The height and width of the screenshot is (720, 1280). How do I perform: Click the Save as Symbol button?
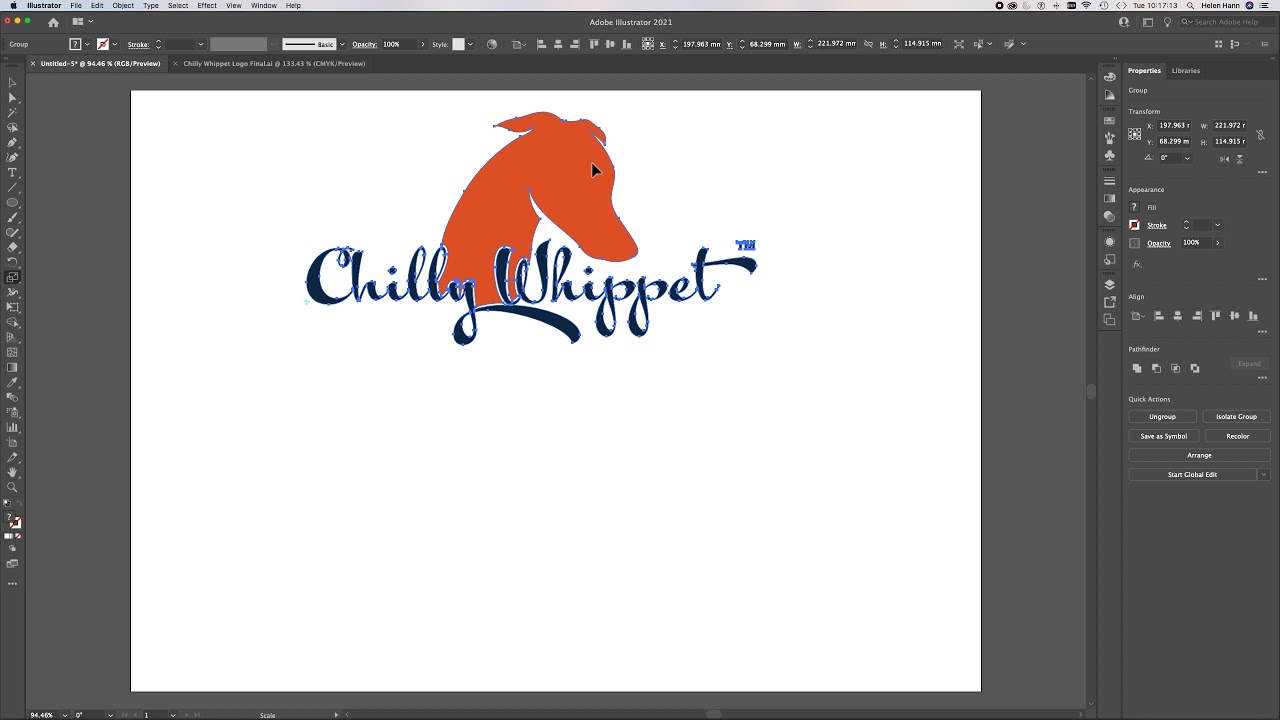(1162, 436)
